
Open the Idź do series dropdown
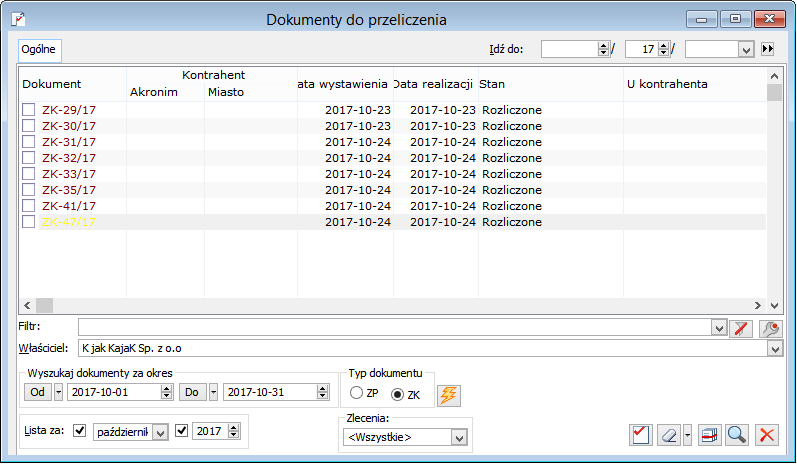746,50
